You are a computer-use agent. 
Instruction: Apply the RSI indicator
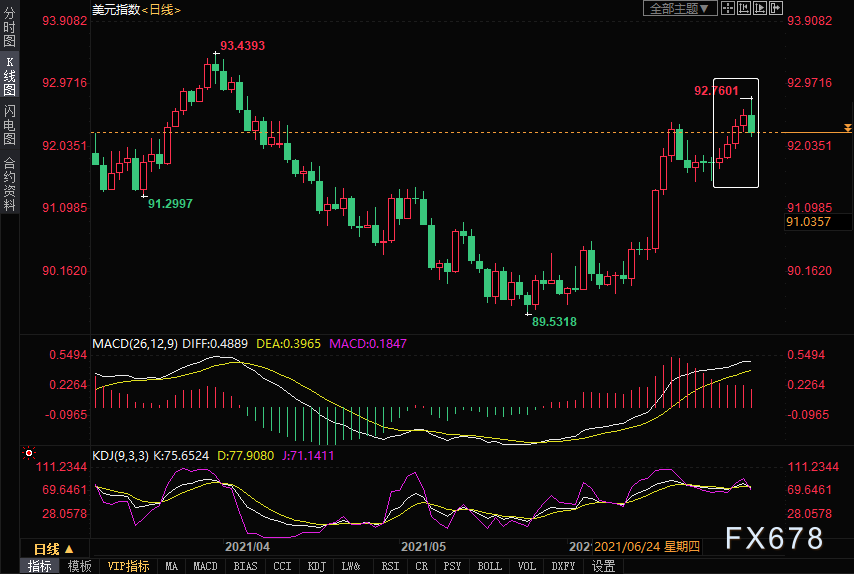[x=390, y=566]
